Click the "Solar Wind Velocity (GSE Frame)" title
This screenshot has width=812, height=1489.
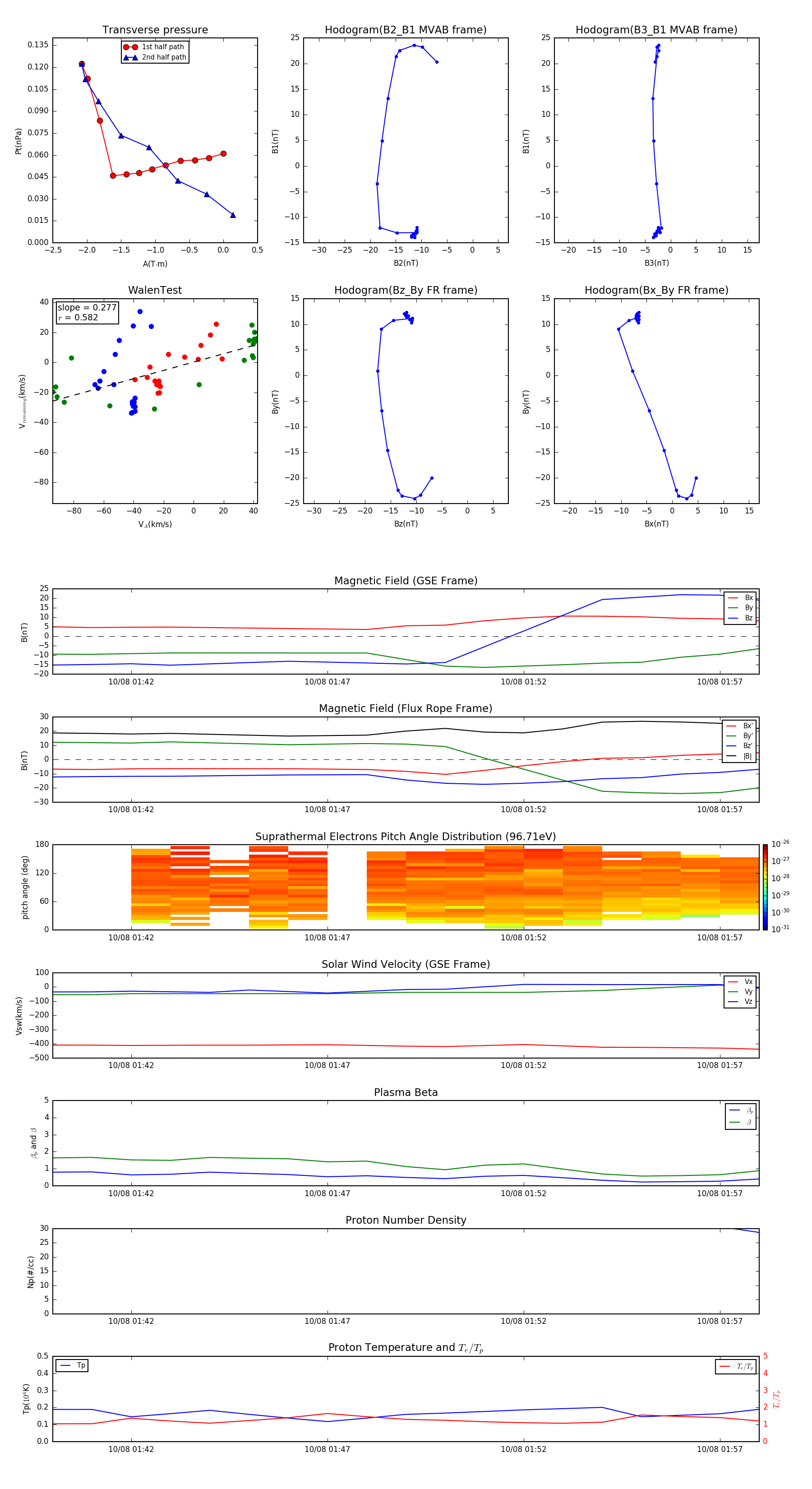tap(406, 965)
